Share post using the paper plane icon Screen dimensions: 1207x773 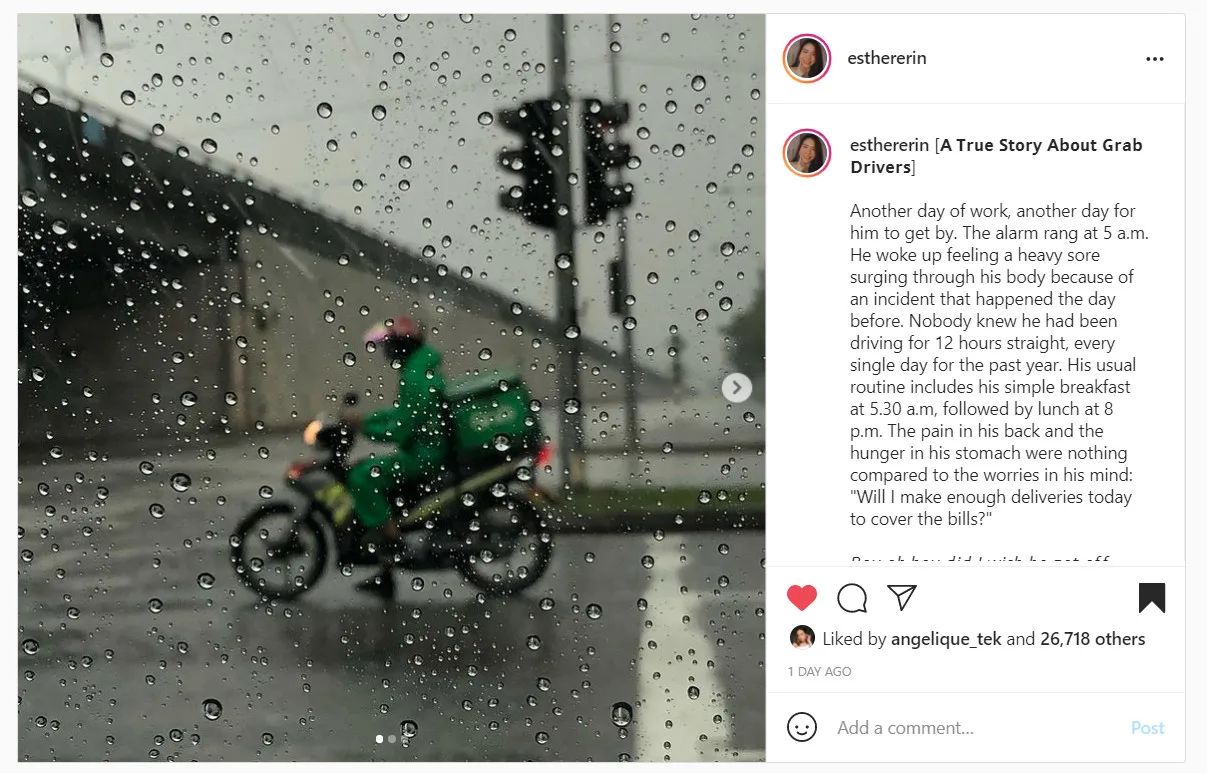pos(902,598)
